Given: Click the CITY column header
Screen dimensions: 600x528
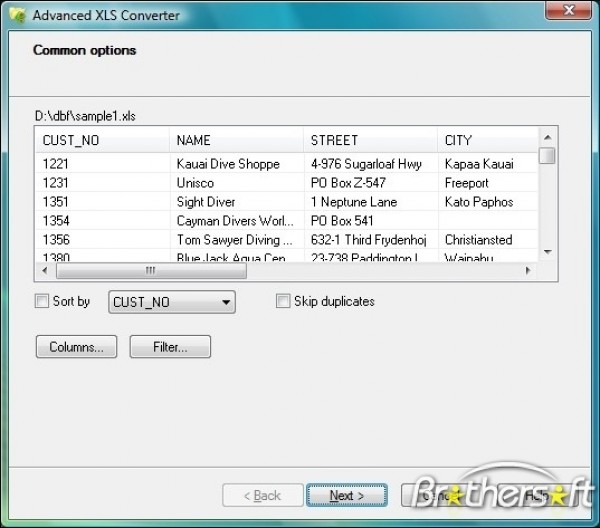Looking at the screenshot, I should pos(488,140).
